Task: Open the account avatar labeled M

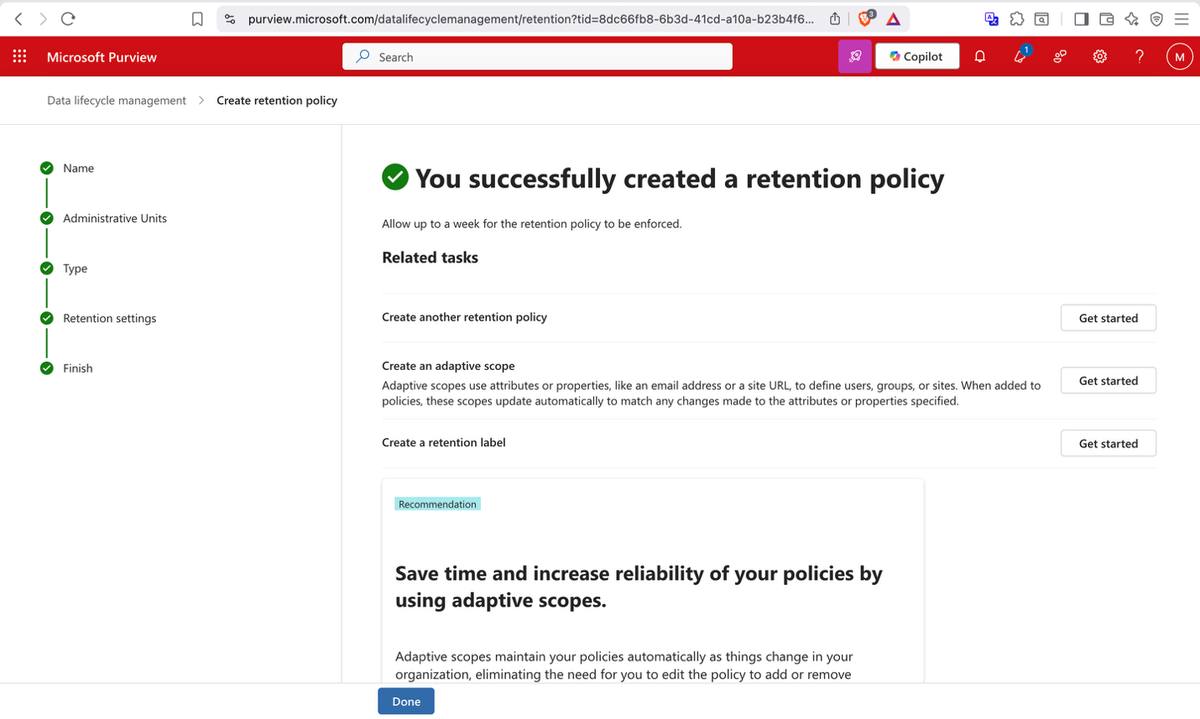Action: (x=1179, y=57)
